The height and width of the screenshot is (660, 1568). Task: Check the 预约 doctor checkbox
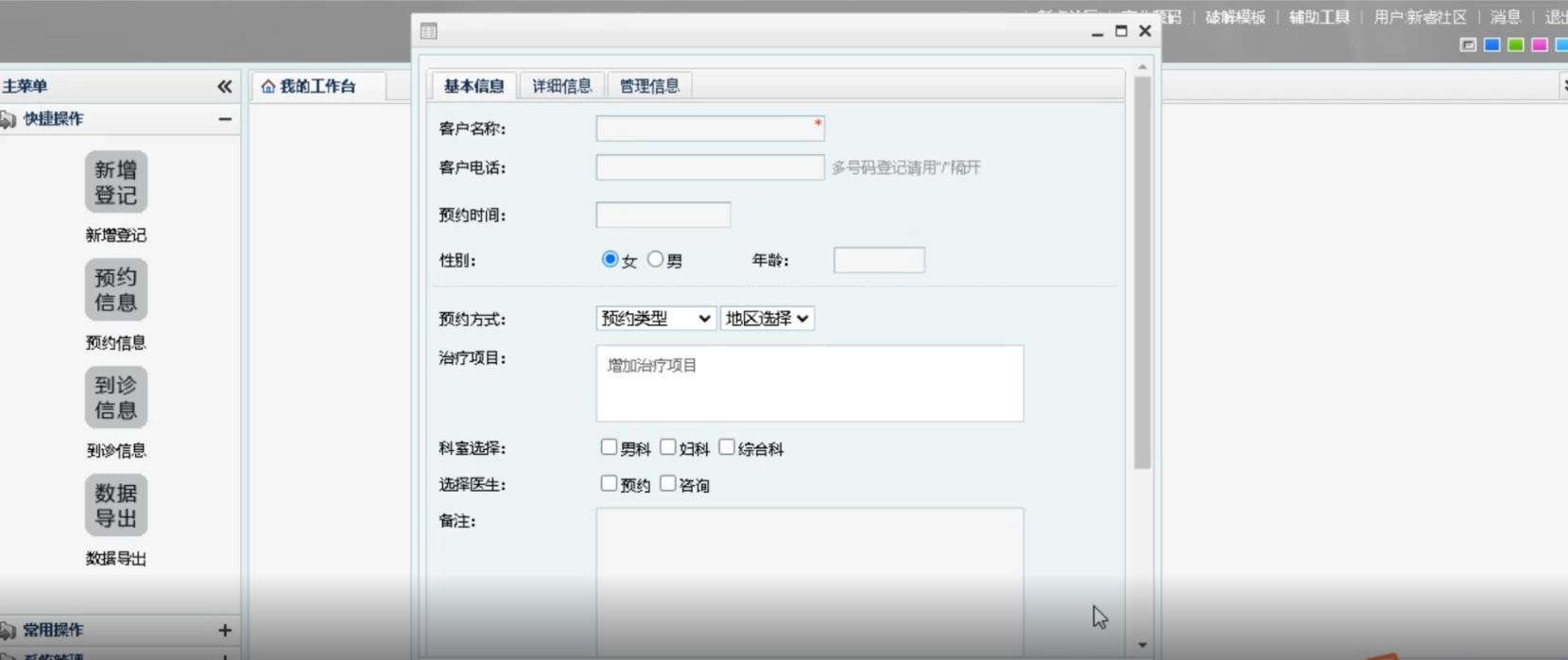[609, 483]
